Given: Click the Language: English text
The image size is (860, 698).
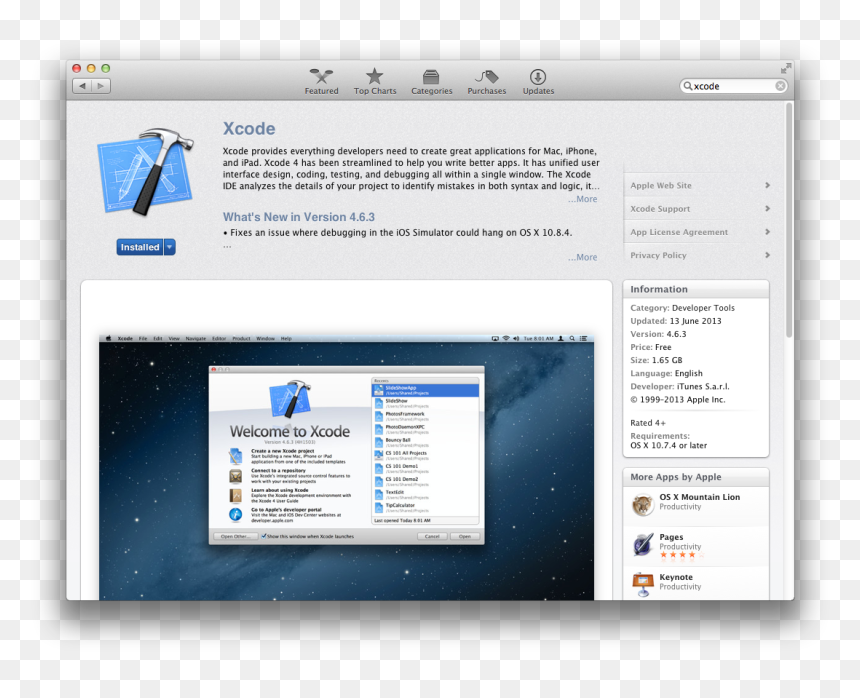Looking at the screenshot, I should pos(666,373).
